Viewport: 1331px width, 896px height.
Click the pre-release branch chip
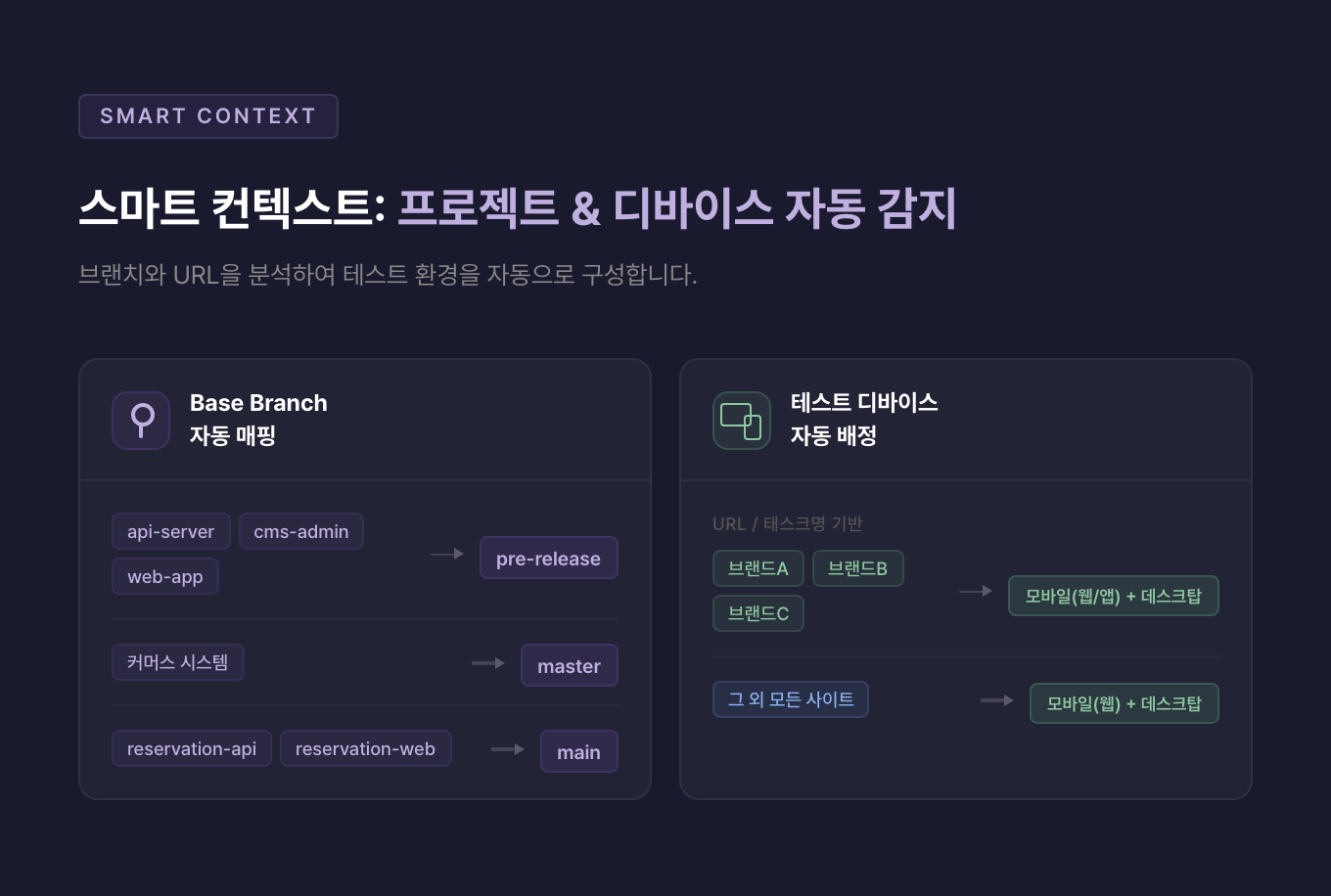point(548,559)
